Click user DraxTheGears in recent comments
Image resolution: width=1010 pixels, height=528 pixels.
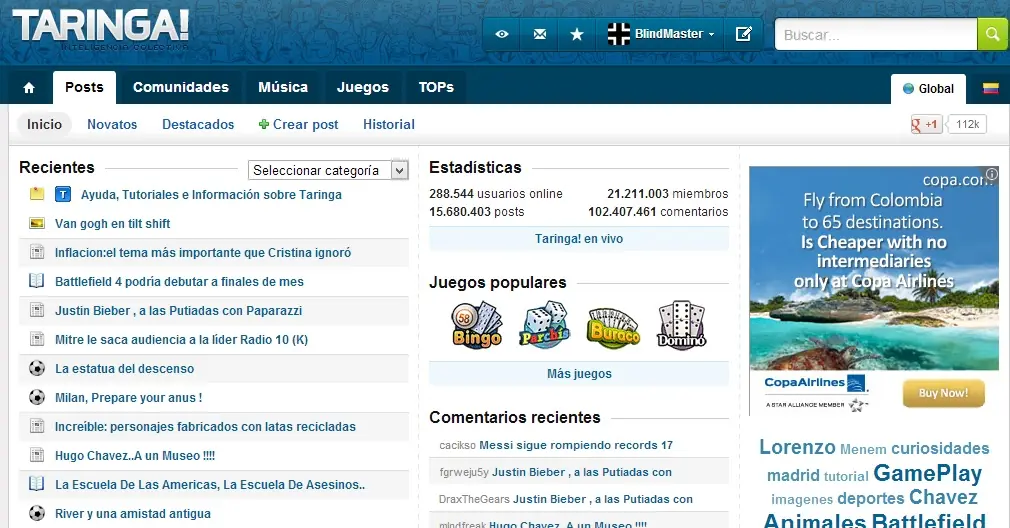(x=474, y=499)
